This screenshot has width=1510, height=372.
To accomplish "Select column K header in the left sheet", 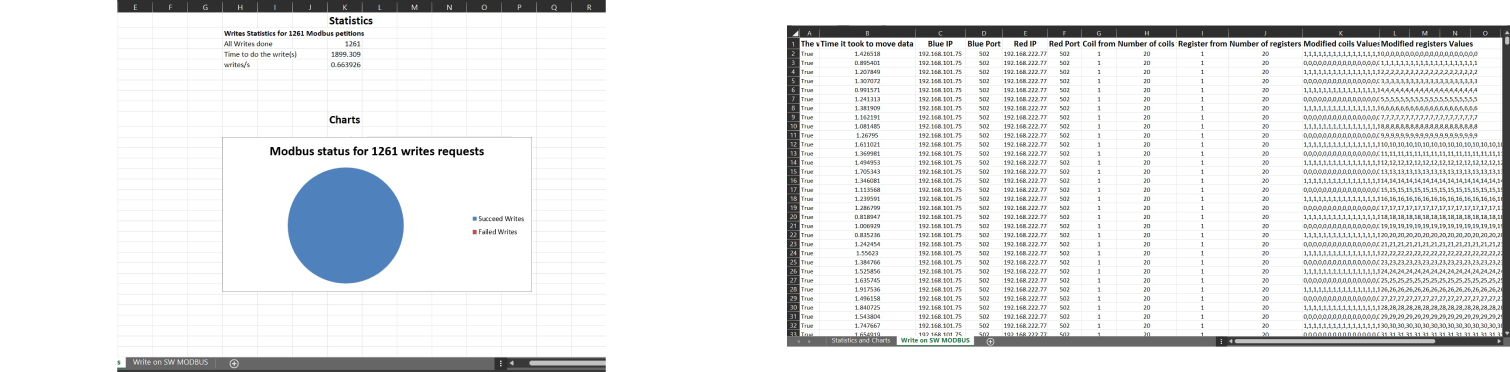I will click(344, 6).
